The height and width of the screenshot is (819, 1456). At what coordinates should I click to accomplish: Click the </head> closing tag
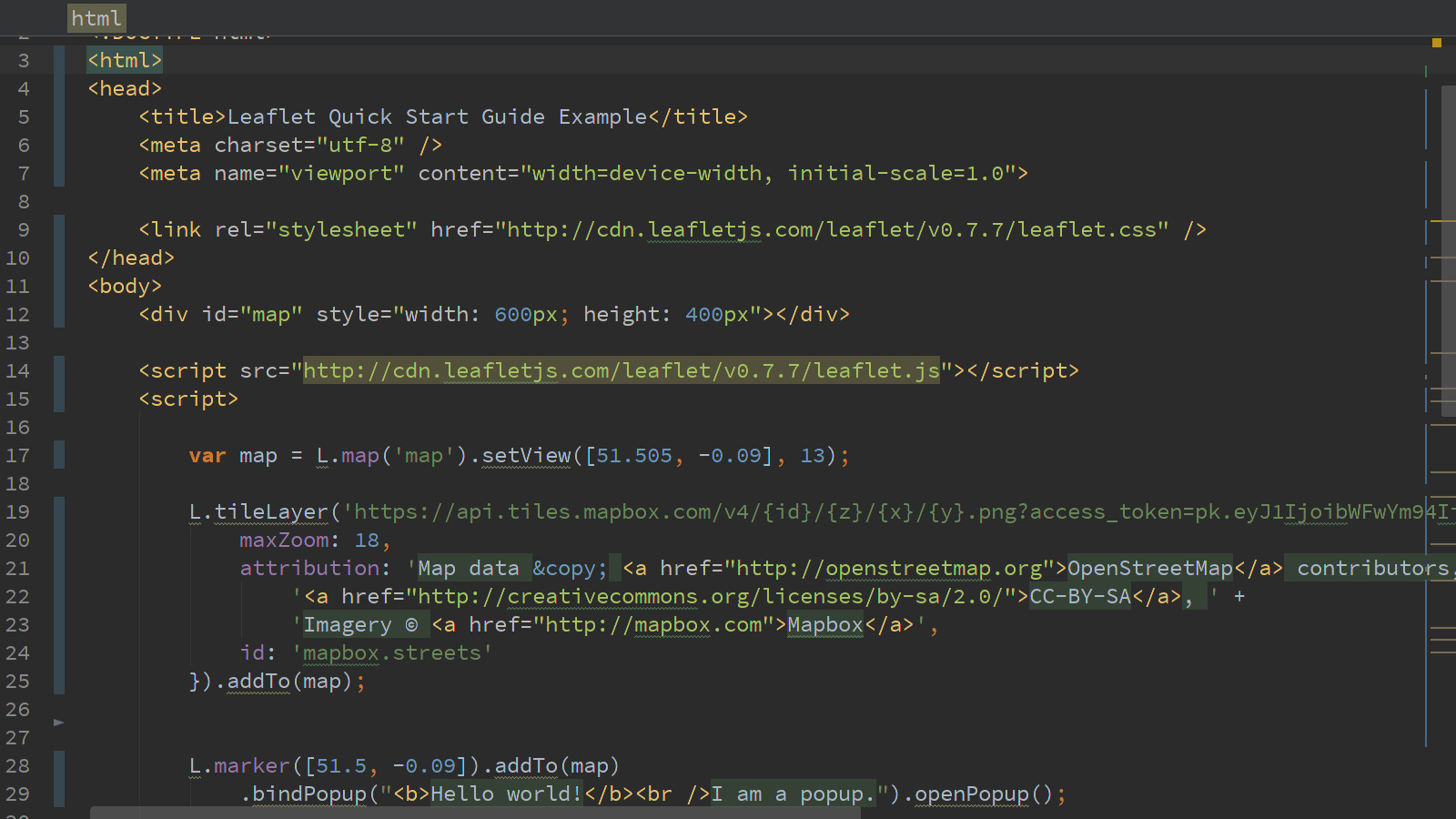pos(131,258)
